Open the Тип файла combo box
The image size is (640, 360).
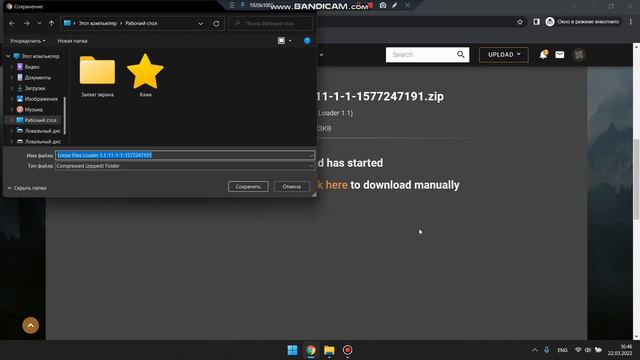[x=184, y=166]
